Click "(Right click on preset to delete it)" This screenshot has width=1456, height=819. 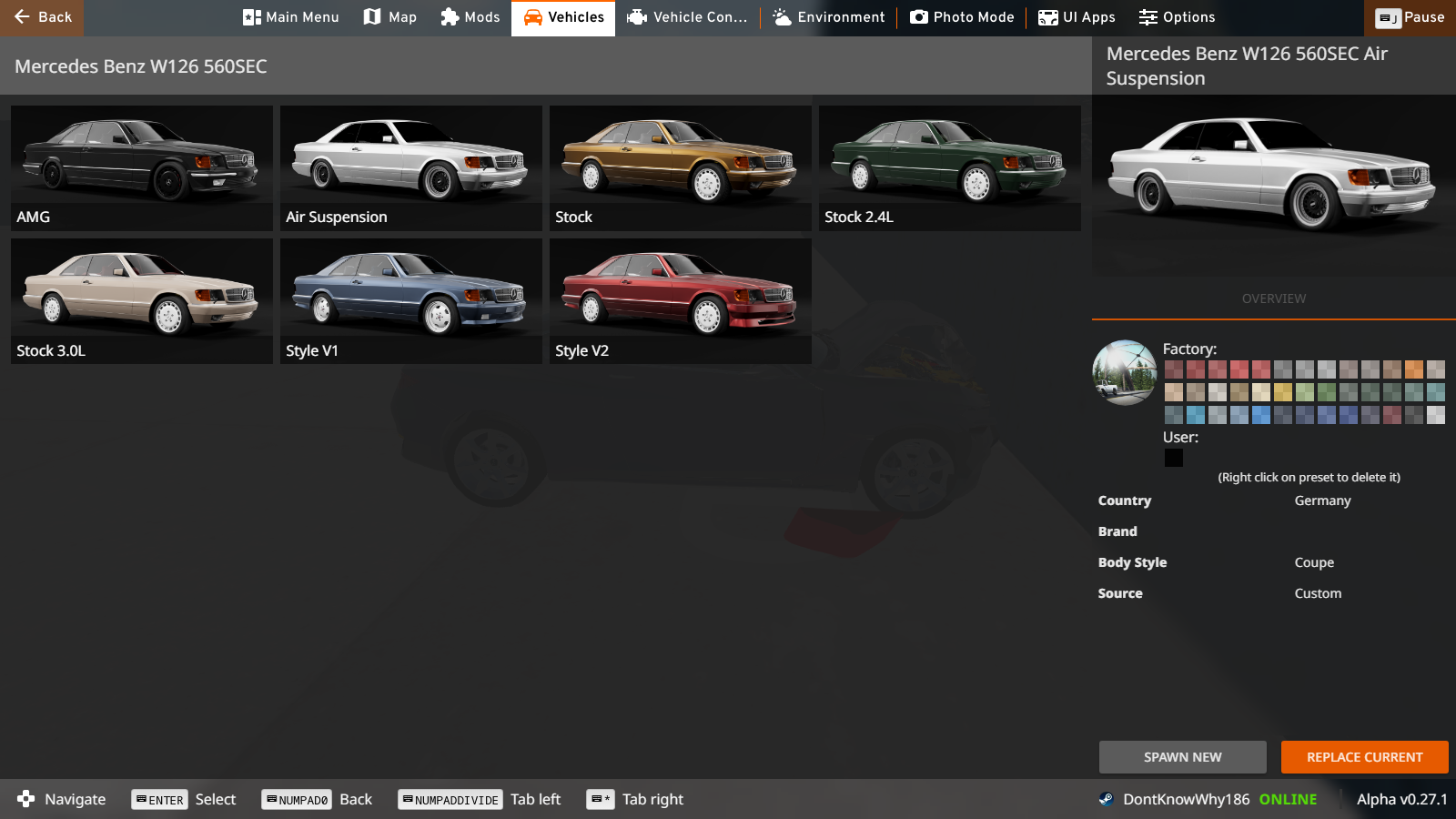(1309, 478)
